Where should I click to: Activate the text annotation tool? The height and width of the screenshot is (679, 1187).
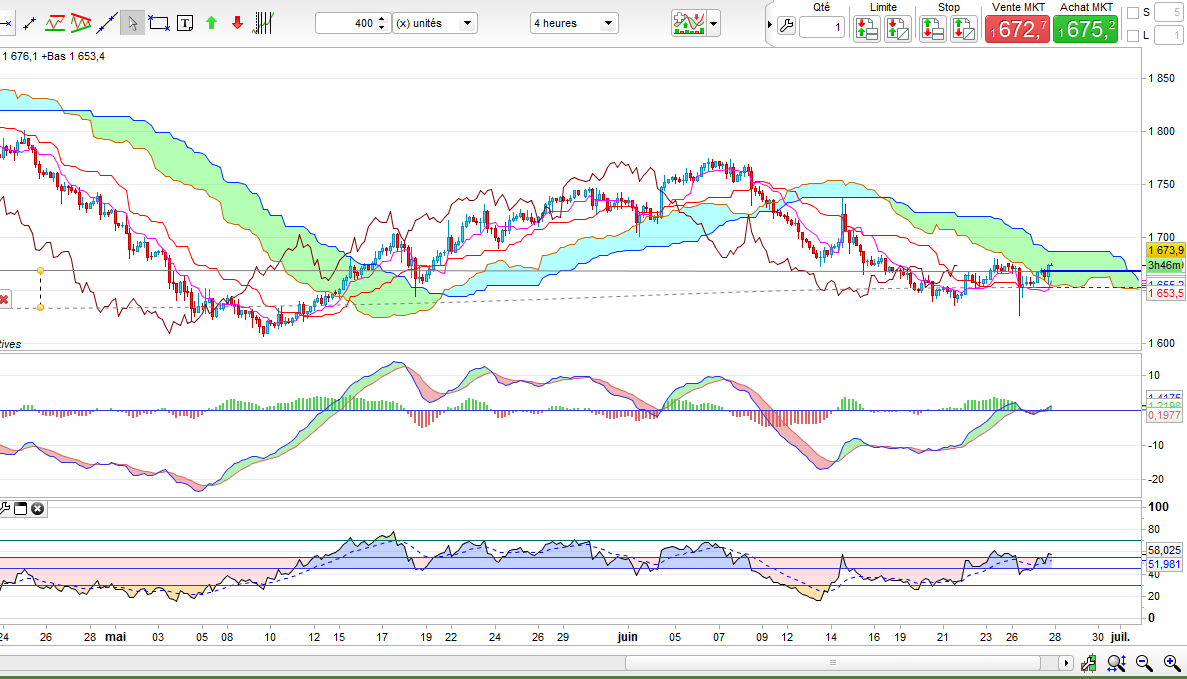[184, 23]
